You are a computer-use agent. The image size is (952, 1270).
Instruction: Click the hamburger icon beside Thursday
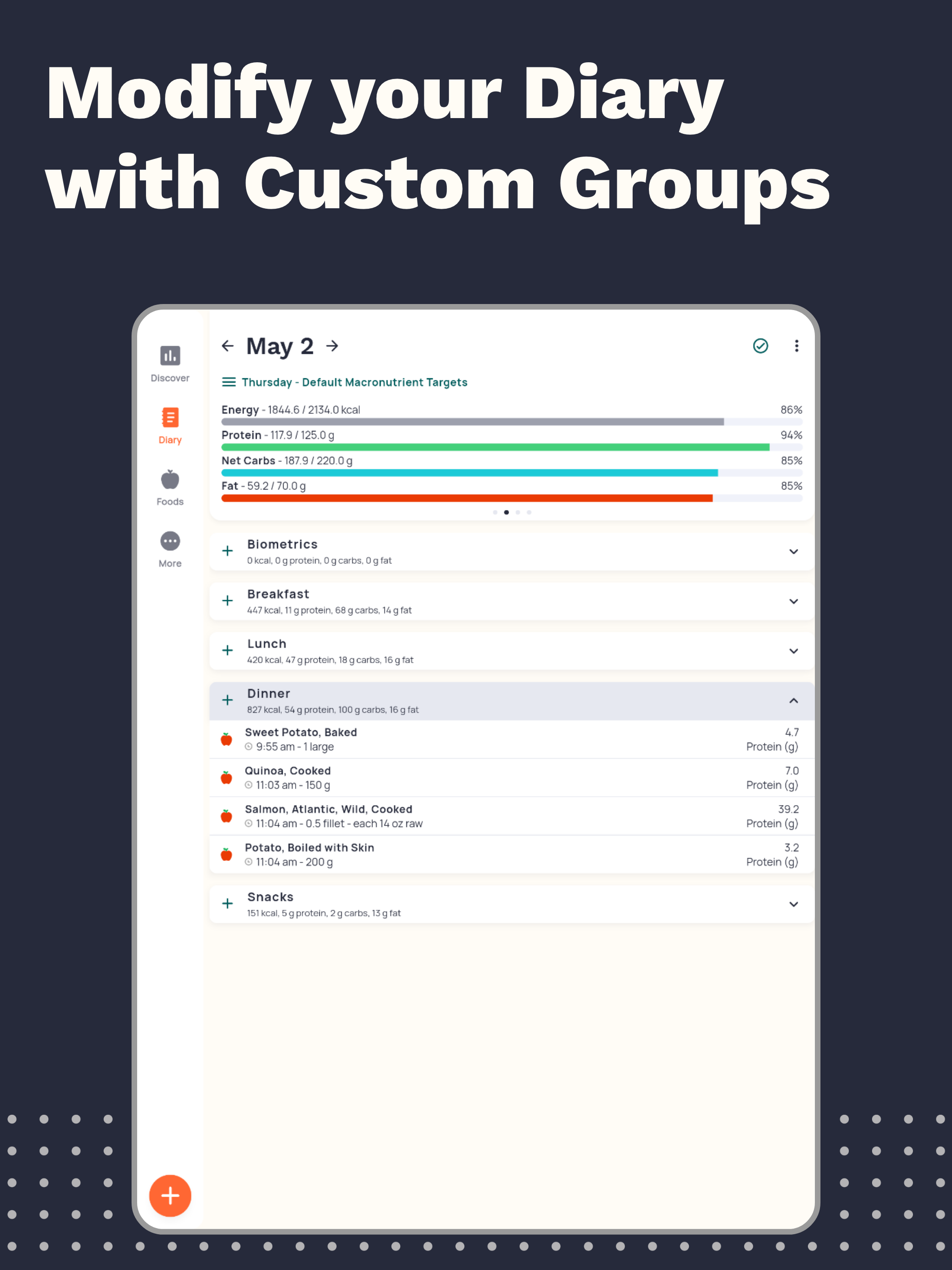(229, 382)
